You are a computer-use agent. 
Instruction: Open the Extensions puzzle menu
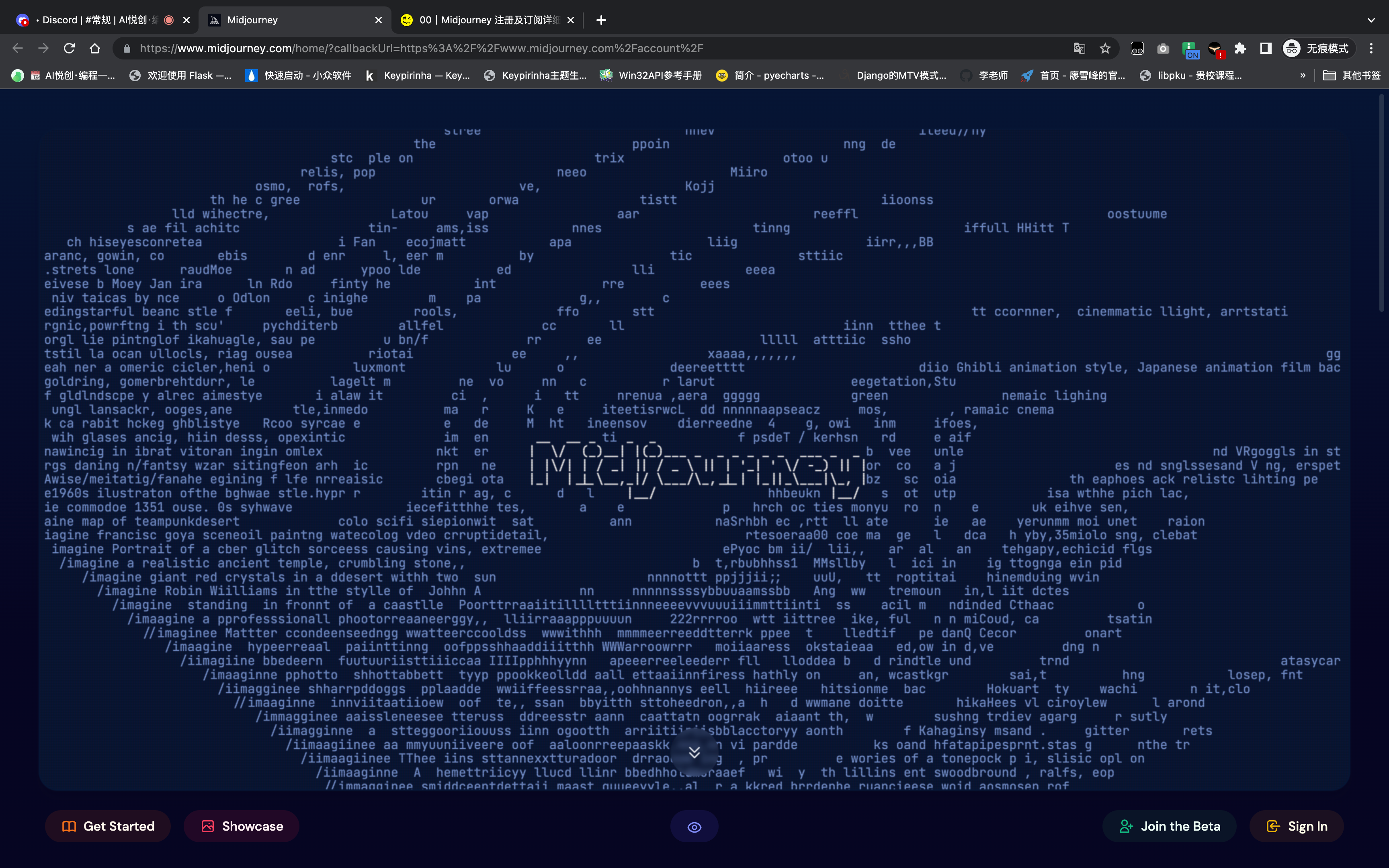click(x=1240, y=48)
